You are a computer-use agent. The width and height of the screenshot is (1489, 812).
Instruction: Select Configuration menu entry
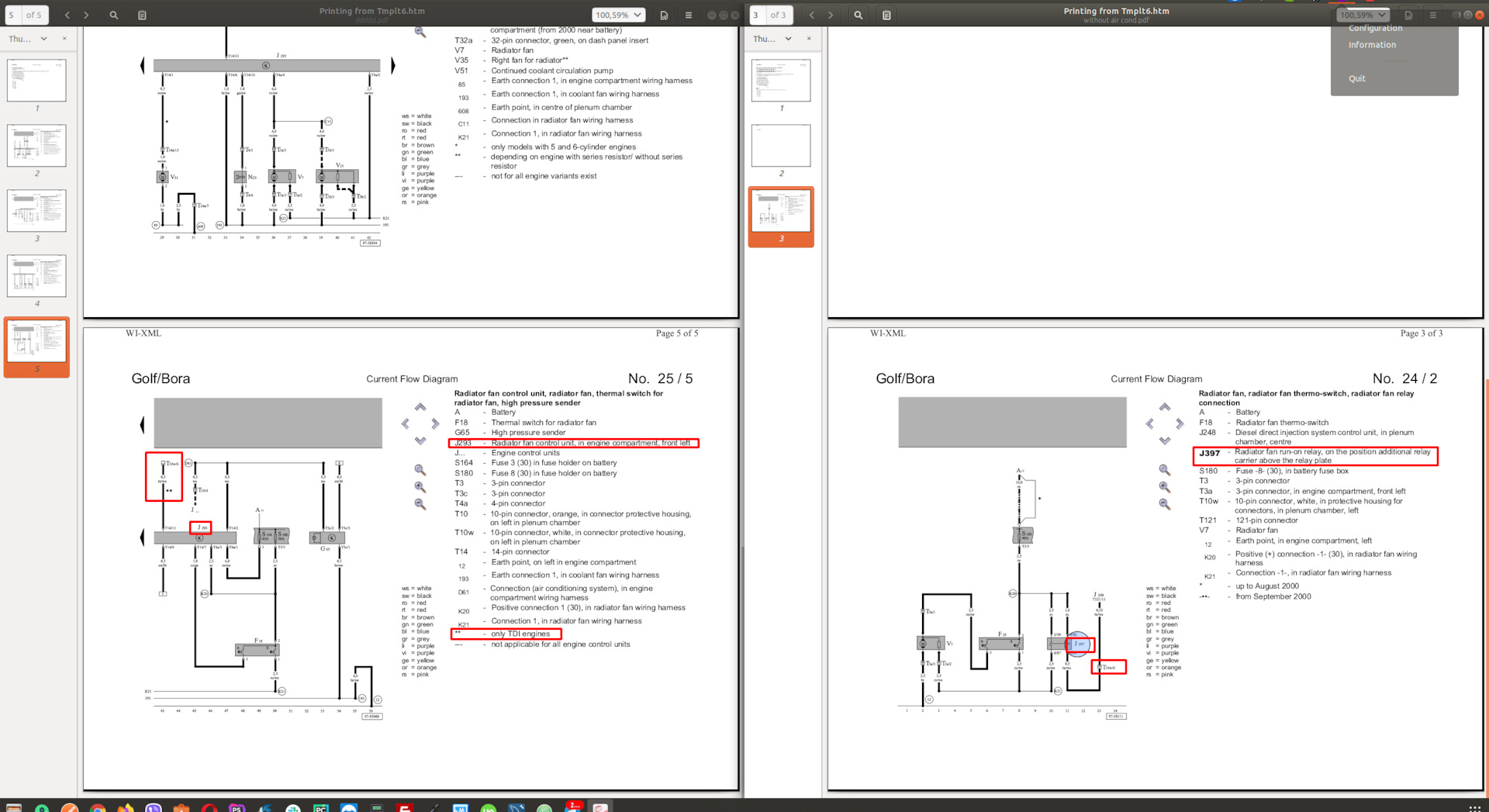point(1375,29)
